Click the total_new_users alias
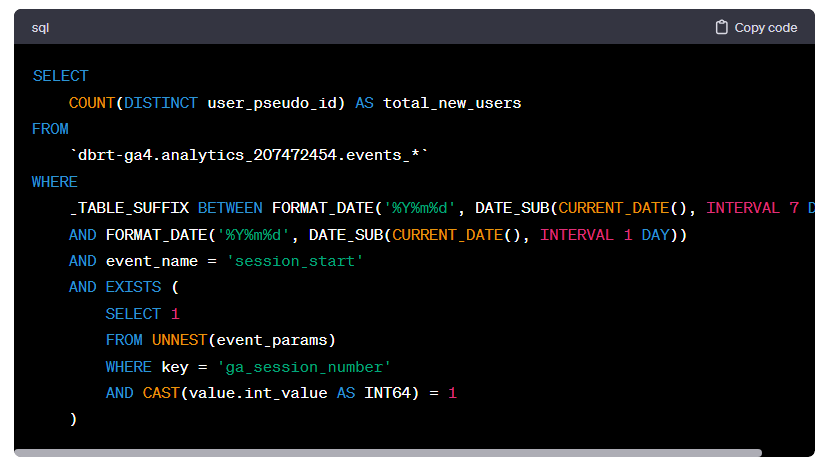 pos(452,103)
